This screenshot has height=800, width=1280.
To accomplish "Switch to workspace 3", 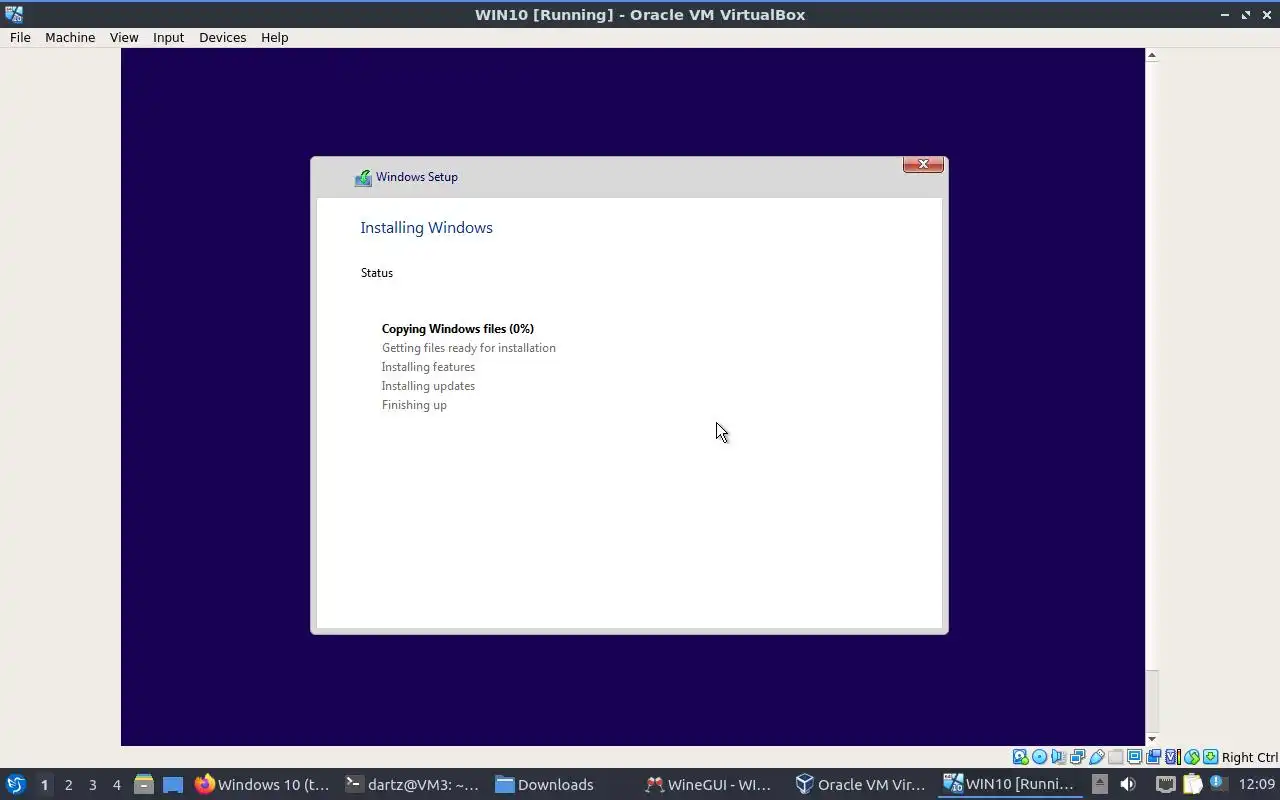I will click(92, 785).
